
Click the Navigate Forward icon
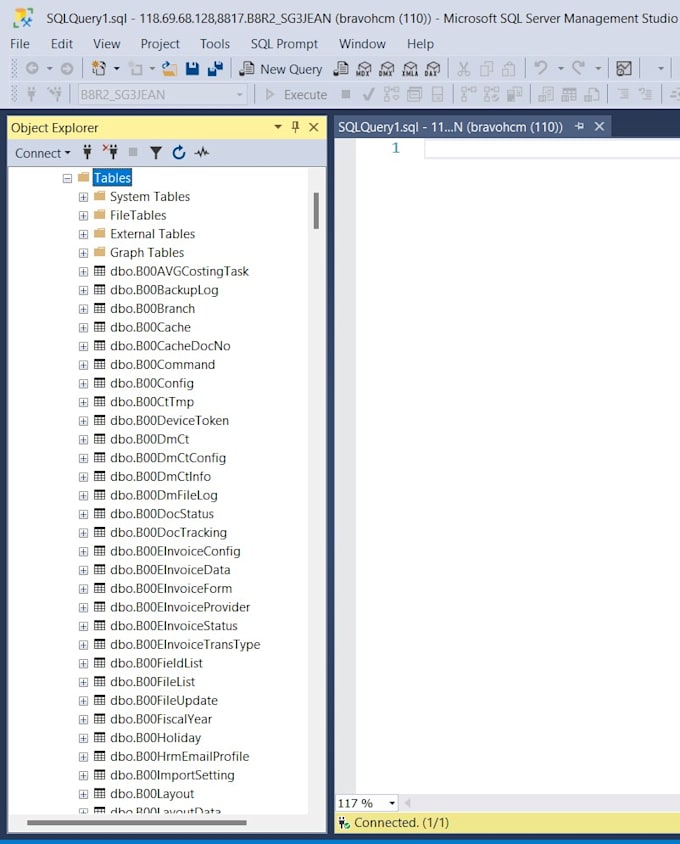pyautogui.click(x=67, y=68)
